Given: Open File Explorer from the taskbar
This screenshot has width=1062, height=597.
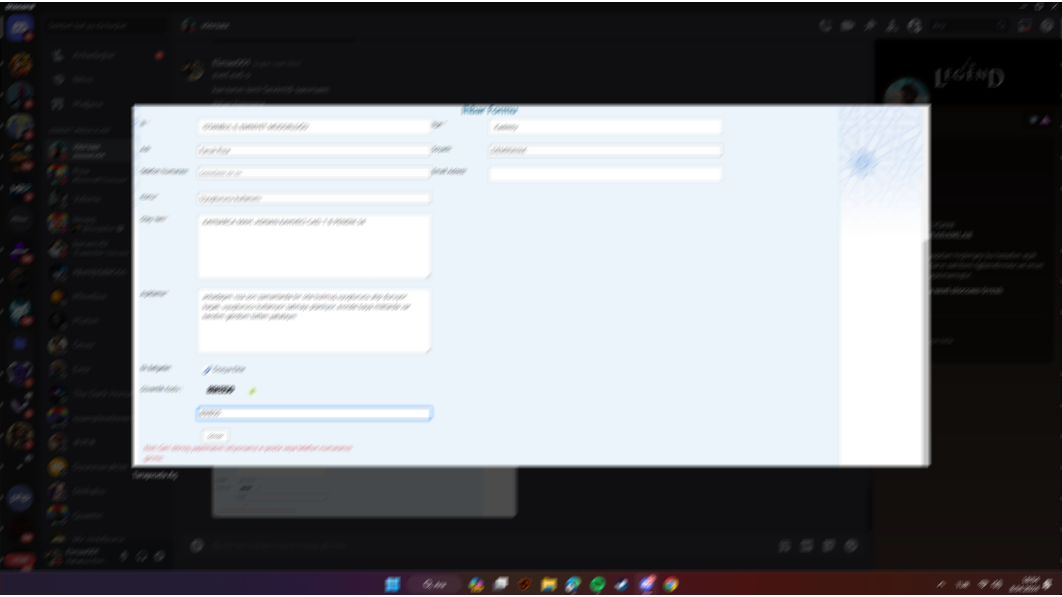Looking at the screenshot, I should pyautogui.click(x=549, y=584).
